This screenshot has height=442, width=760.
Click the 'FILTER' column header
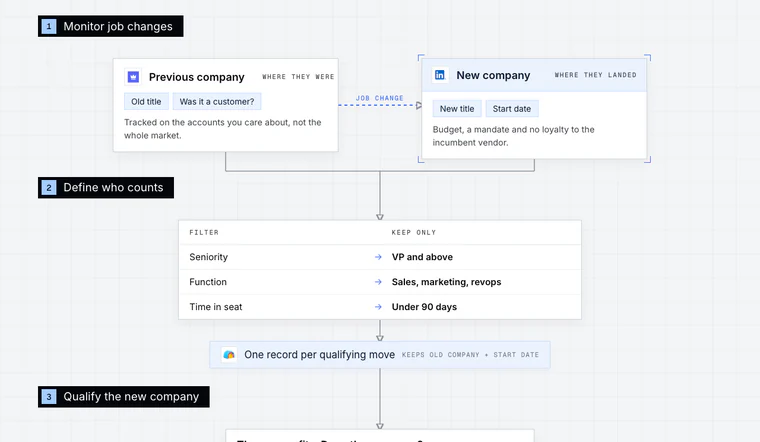coord(204,233)
